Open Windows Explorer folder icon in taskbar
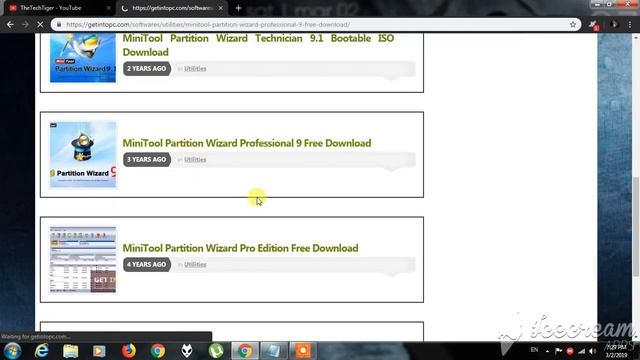640x360 pixels. pyautogui.click(x=71, y=351)
